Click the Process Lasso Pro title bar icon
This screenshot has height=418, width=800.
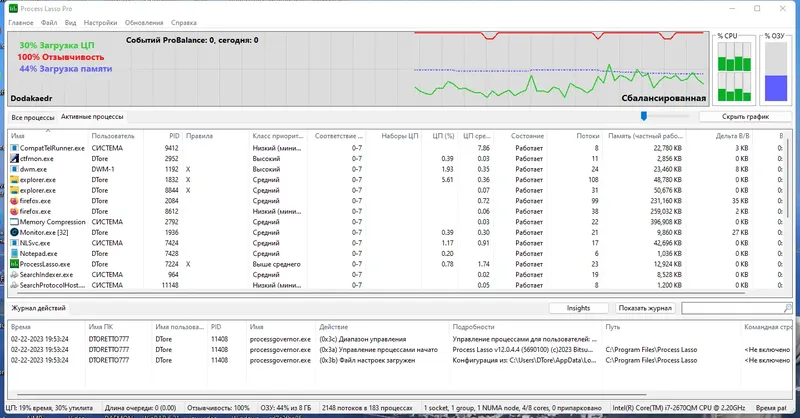[x=13, y=9]
